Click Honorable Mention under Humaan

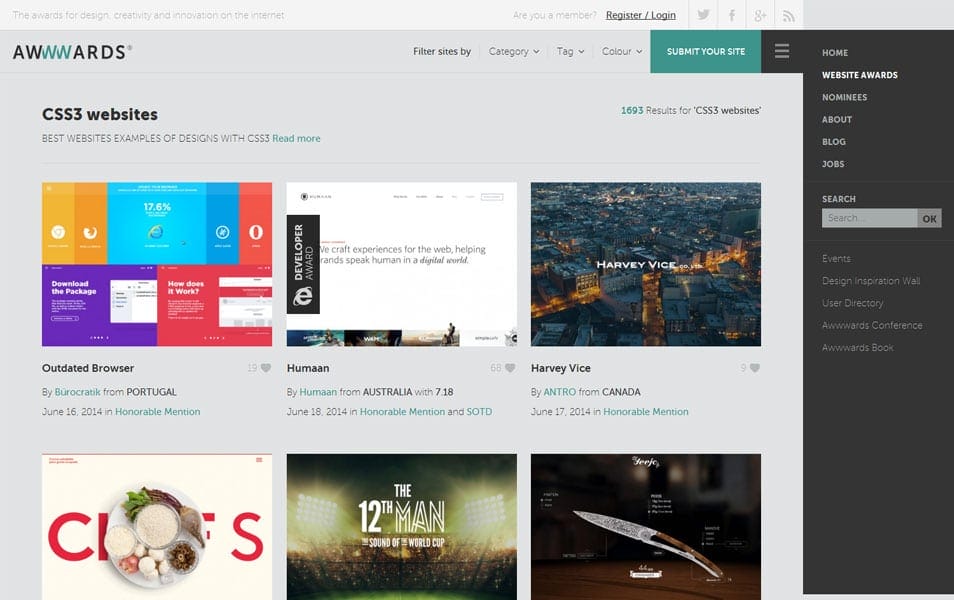click(x=402, y=412)
